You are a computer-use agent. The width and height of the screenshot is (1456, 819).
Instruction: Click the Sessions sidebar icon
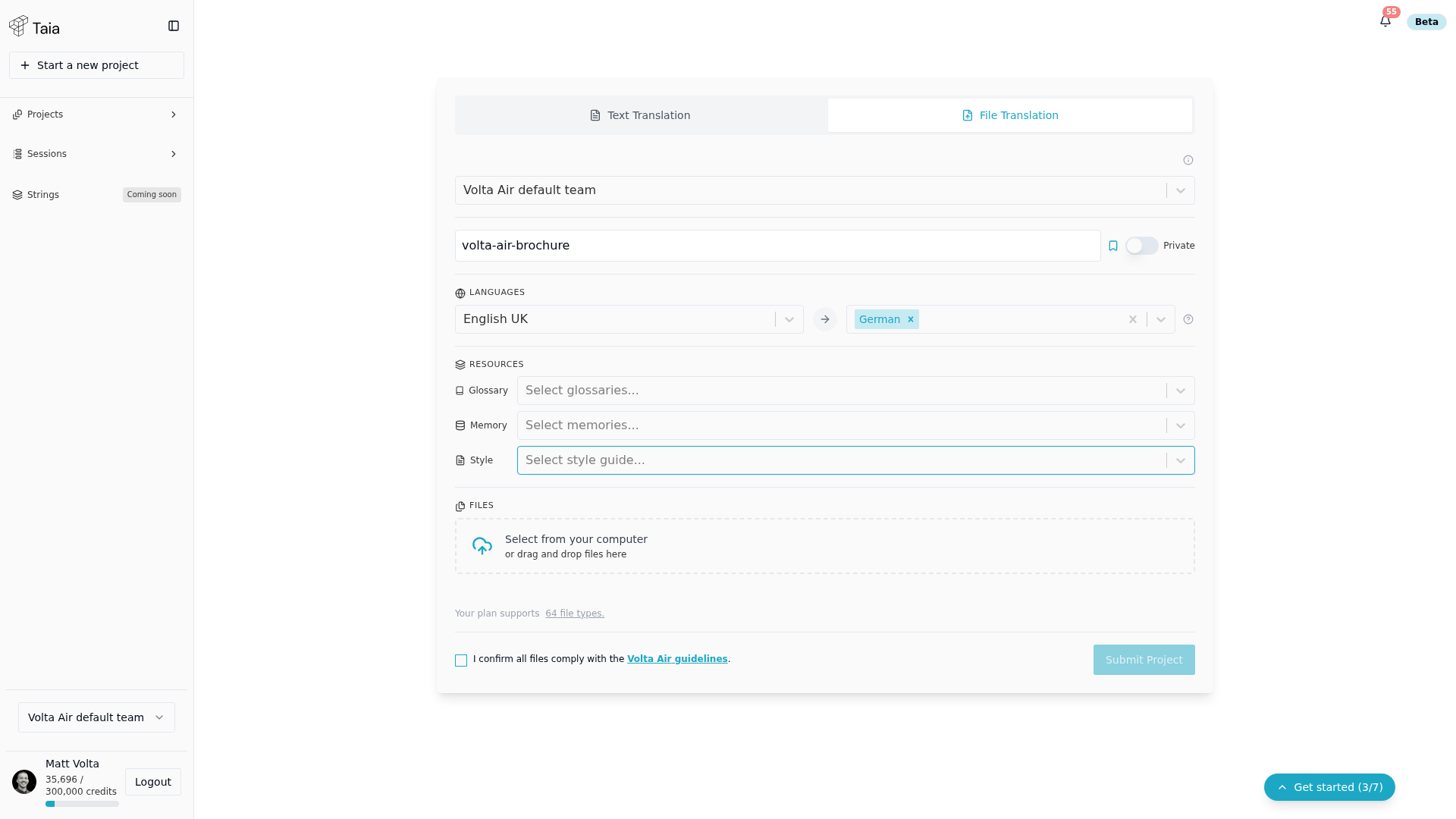[x=17, y=154]
